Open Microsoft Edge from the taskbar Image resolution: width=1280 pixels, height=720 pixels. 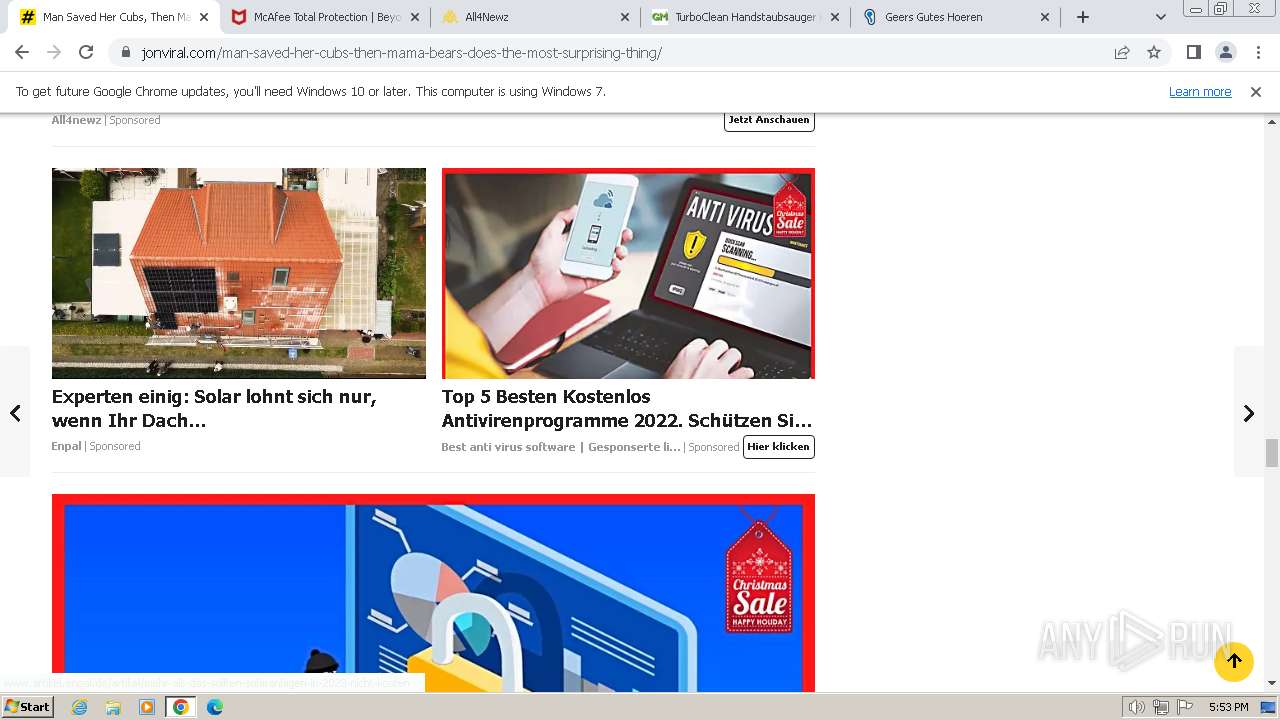[x=214, y=707]
